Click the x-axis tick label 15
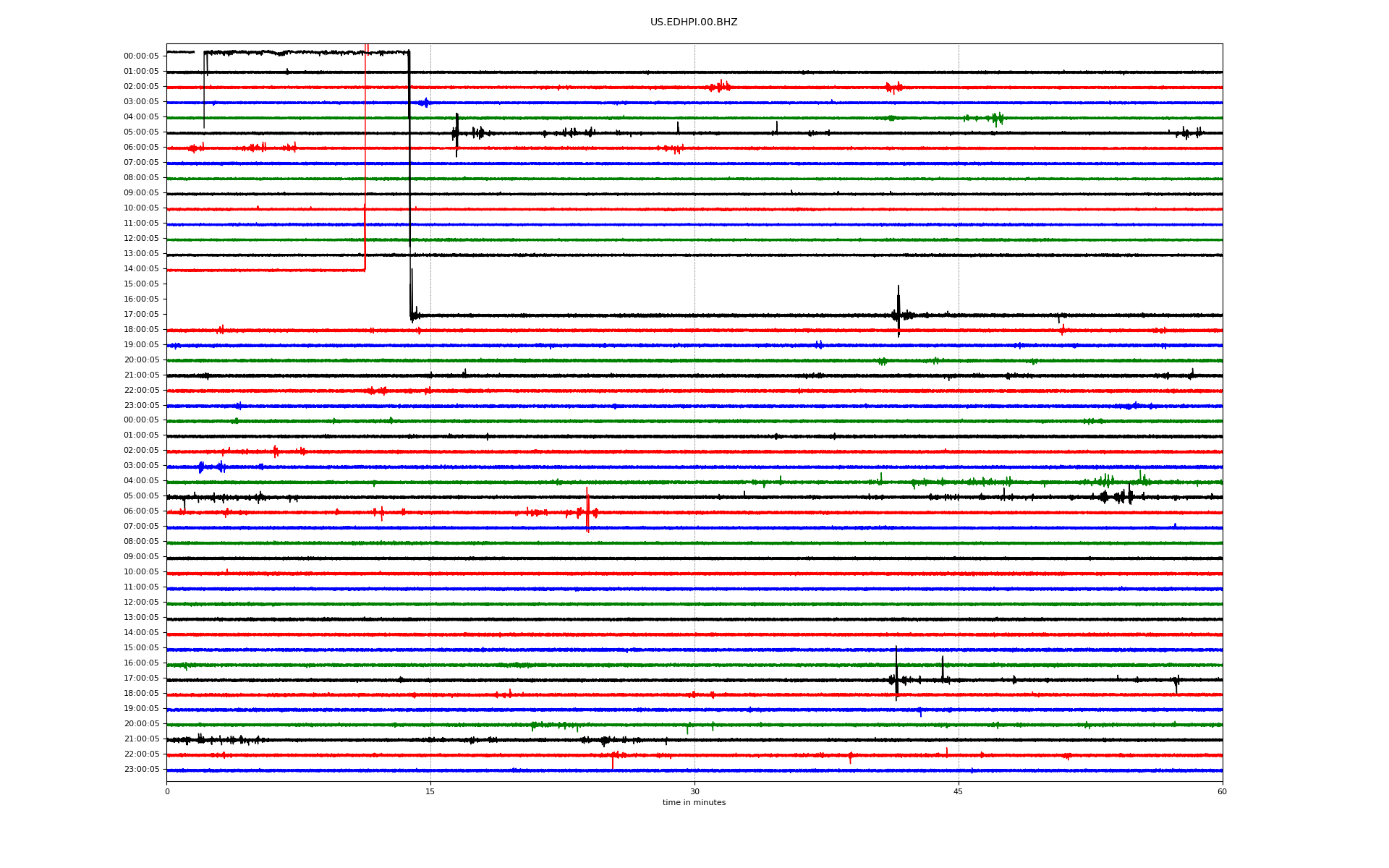 coord(430,791)
